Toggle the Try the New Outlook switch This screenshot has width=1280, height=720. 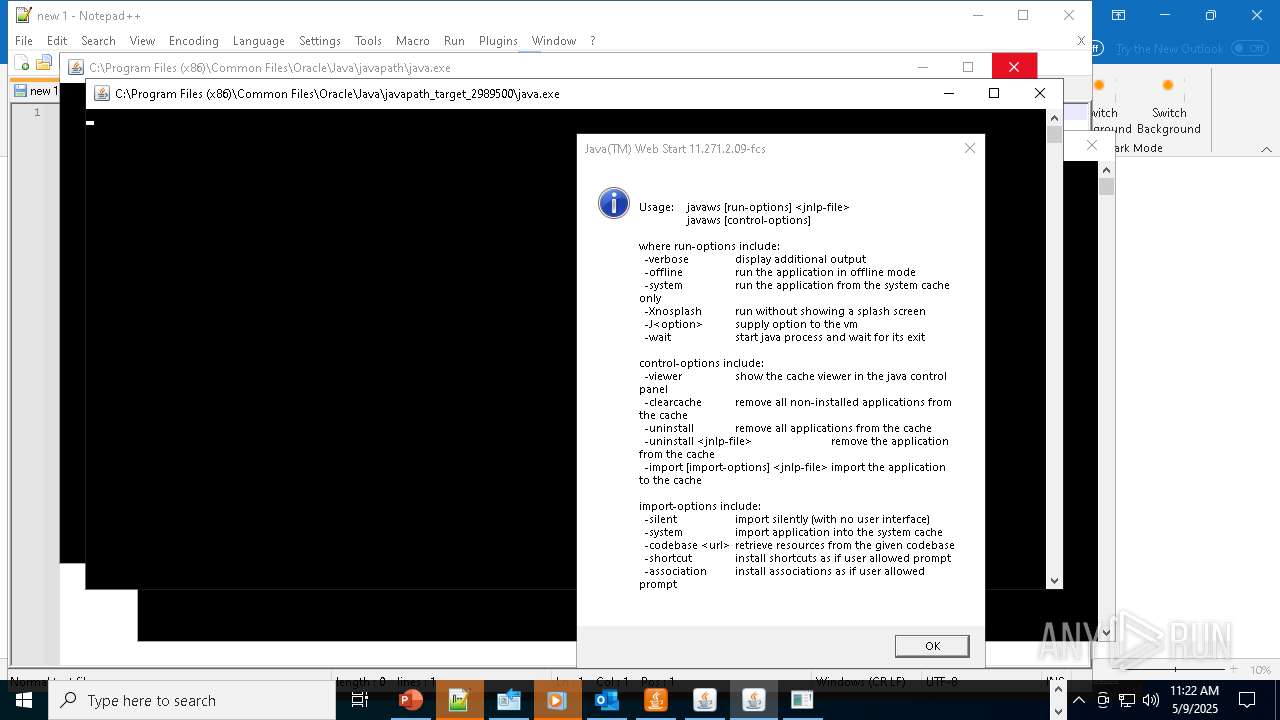(x=1249, y=48)
